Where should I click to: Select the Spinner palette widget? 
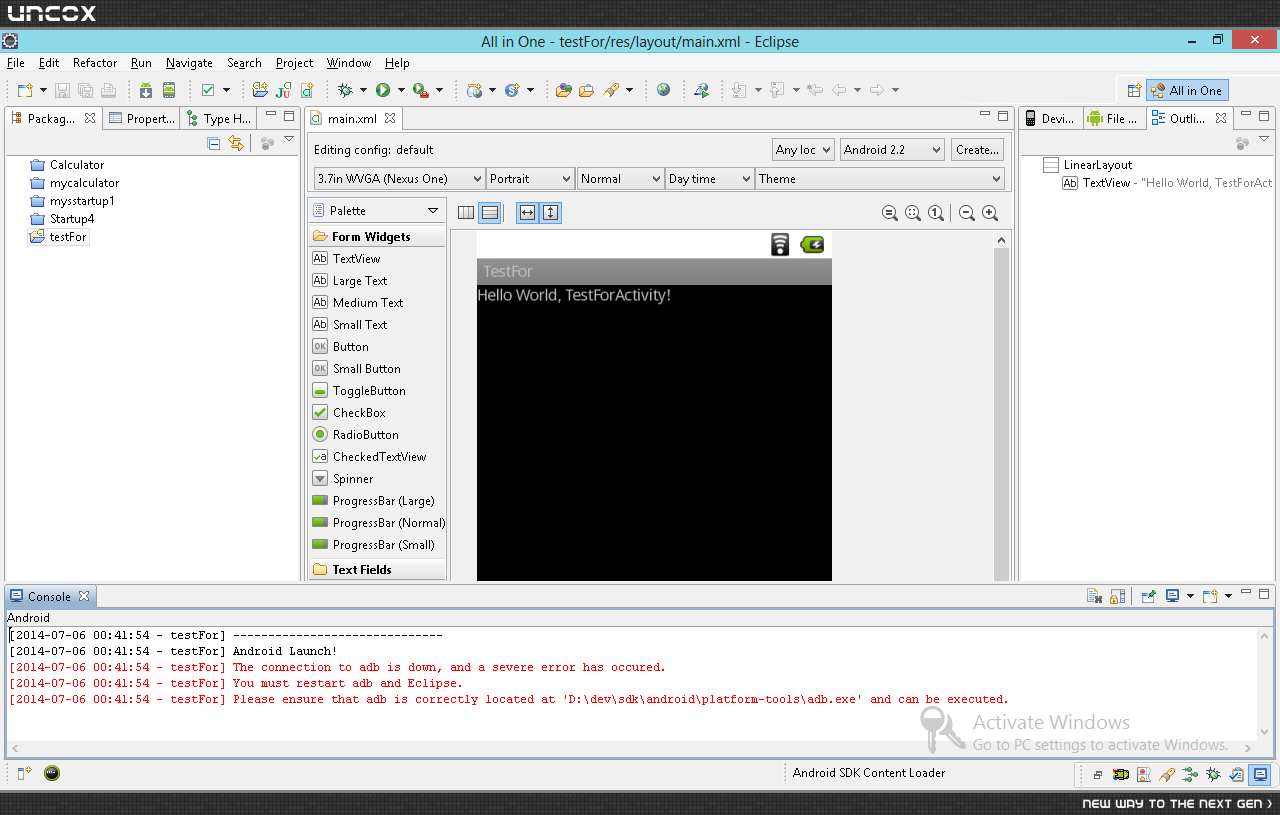tap(377, 479)
